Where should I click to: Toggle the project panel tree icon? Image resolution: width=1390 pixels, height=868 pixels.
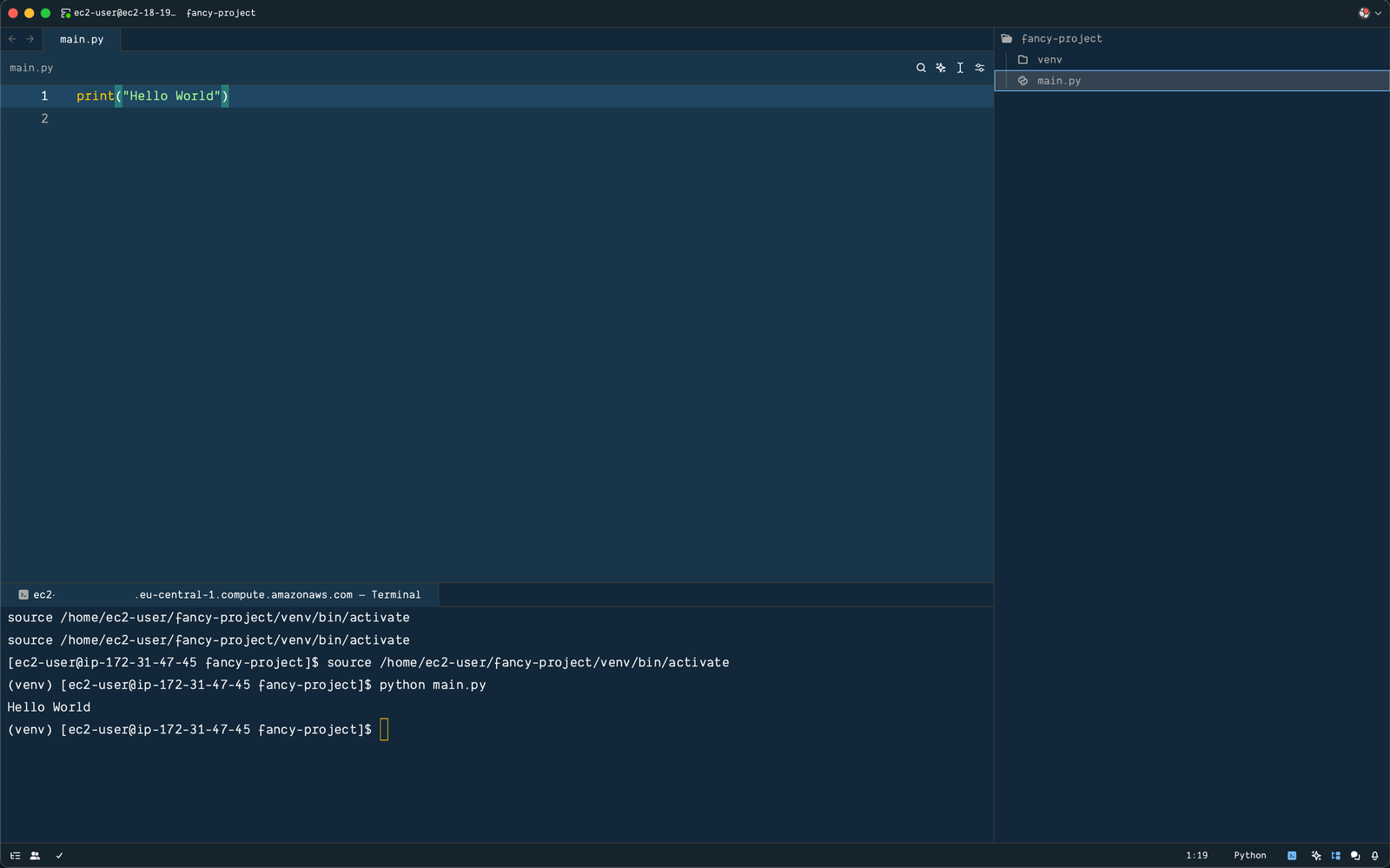point(15,856)
